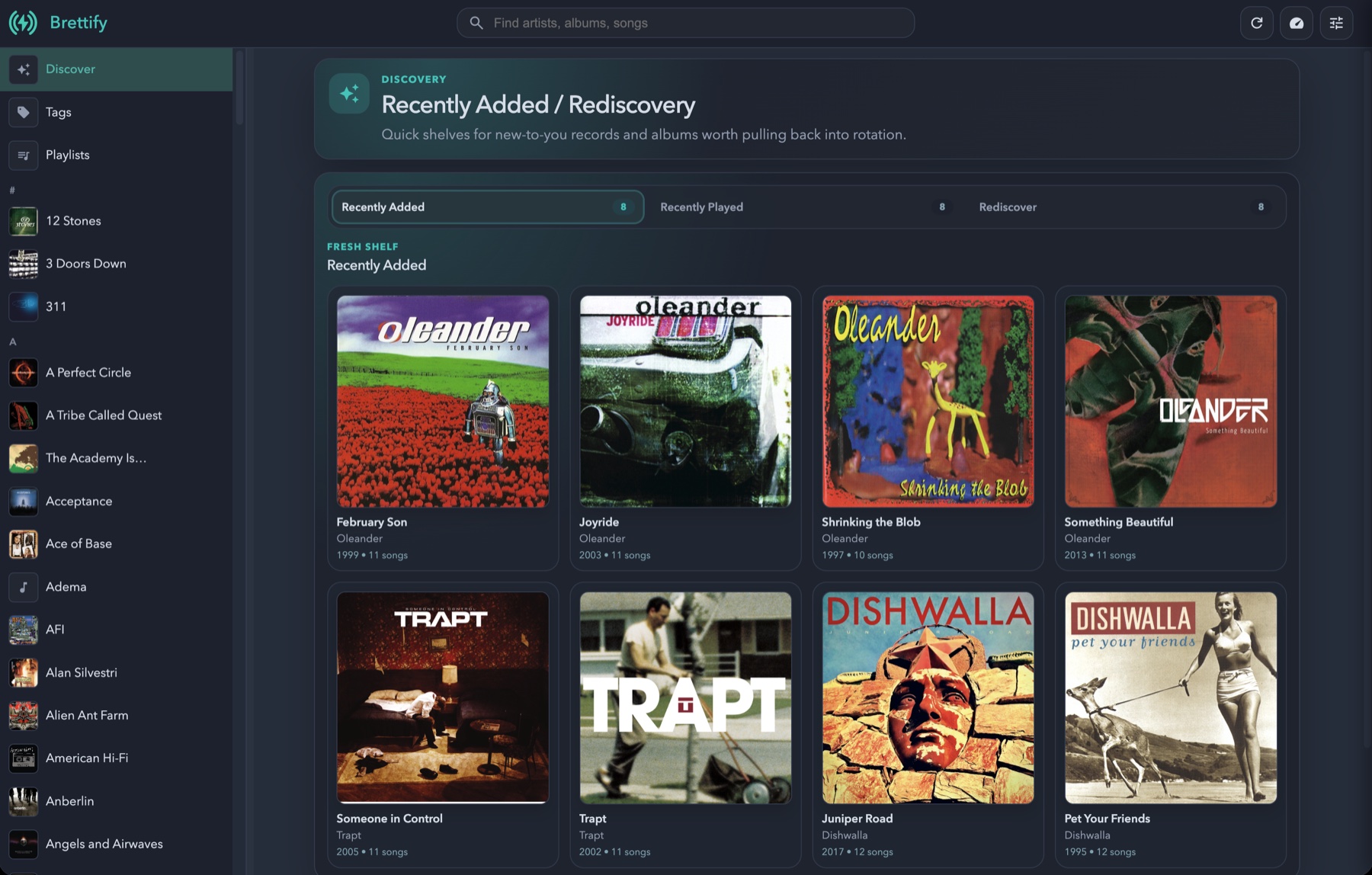The height and width of the screenshot is (875, 1372).
Task: Select the Recently Added tab
Action: point(488,207)
